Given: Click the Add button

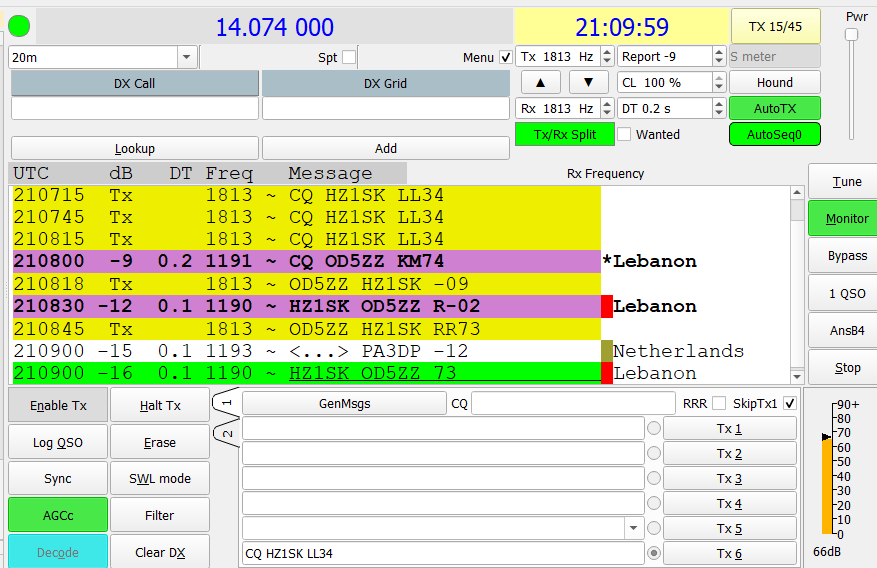Looking at the screenshot, I should pyautogui.click(x=386, y=148).
